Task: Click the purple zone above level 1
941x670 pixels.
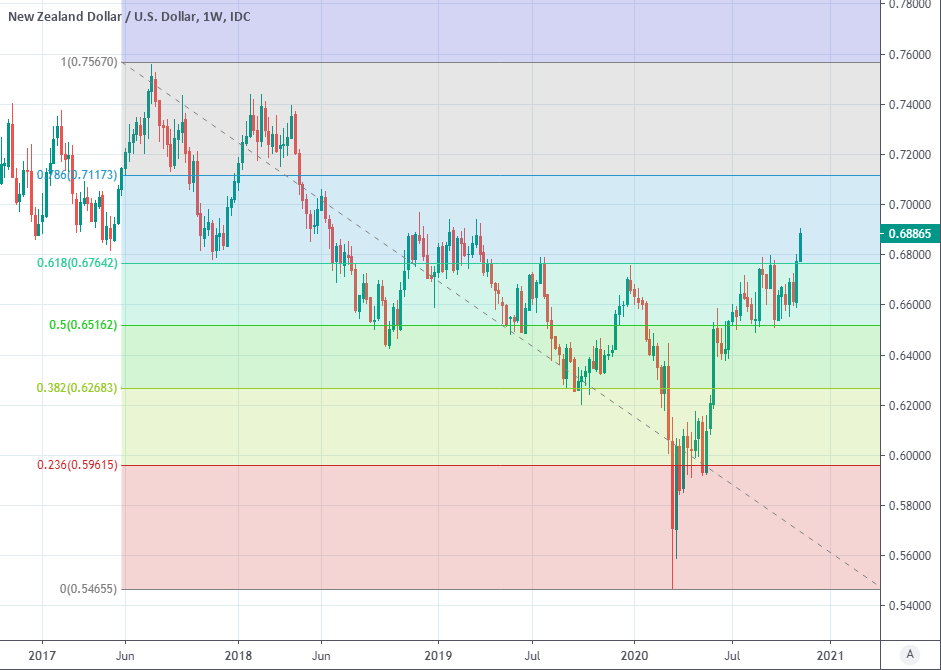Action: [x=500, y=30]
